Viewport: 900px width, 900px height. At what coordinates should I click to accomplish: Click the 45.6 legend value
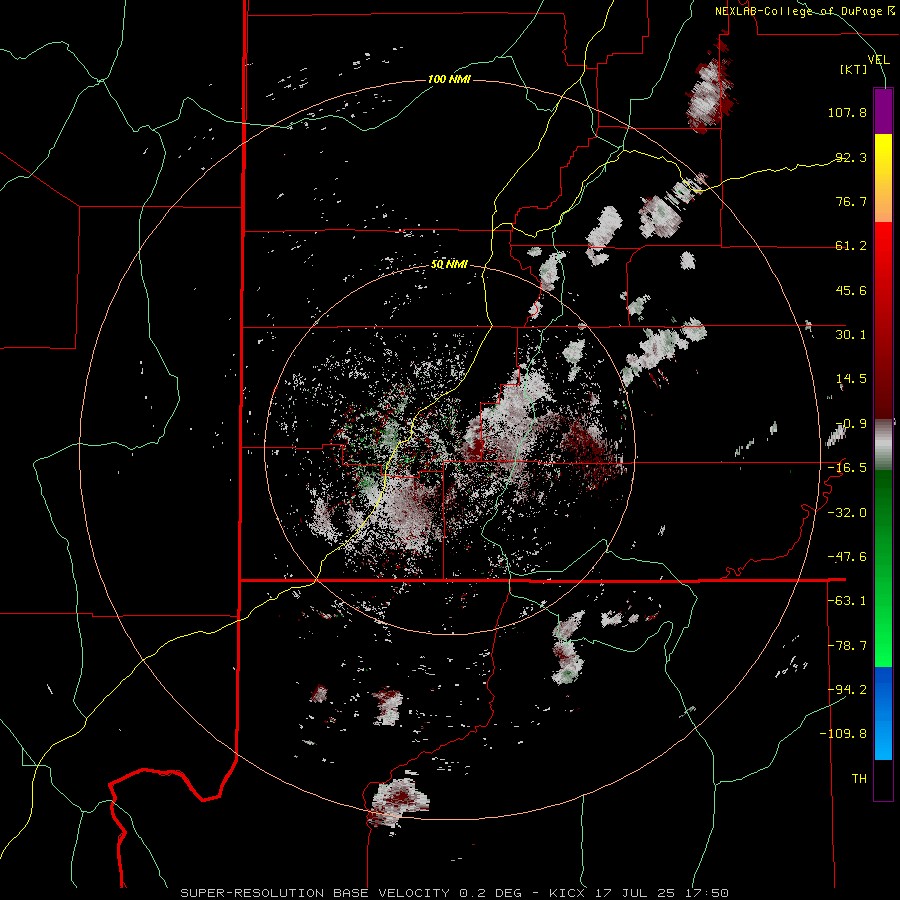(851, 290)
